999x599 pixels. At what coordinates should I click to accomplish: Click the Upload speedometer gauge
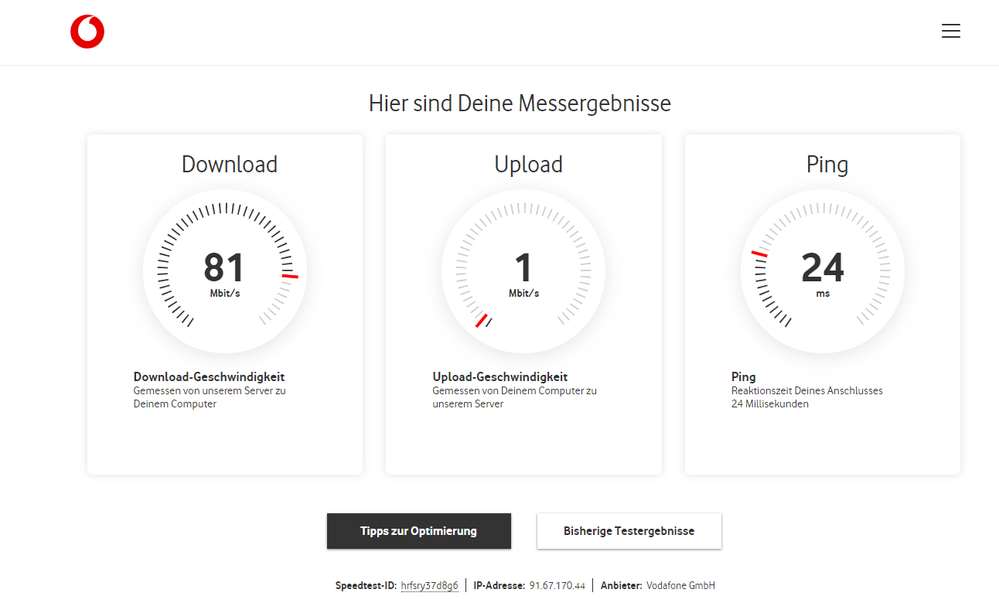pos(522,272)
